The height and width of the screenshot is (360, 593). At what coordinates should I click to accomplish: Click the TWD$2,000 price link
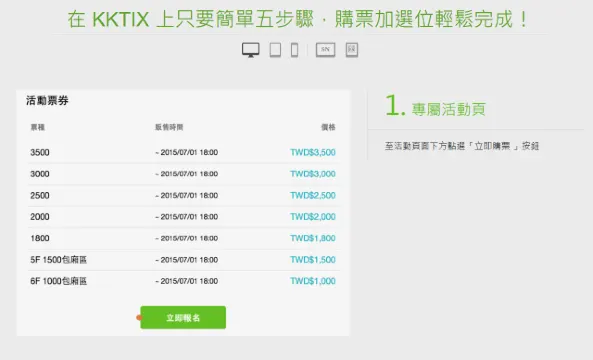coord(313,217)
